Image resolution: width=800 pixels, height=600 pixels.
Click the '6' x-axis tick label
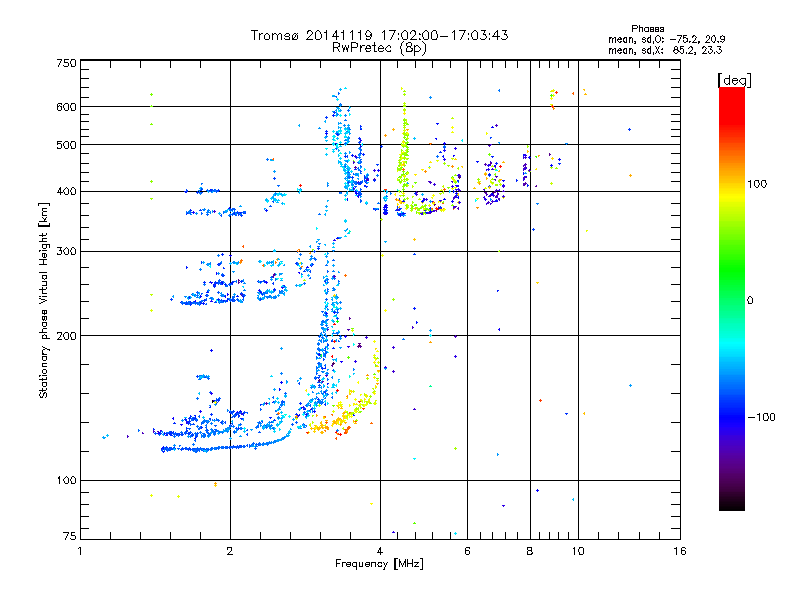pyautogui.click(x=467, y=551)
